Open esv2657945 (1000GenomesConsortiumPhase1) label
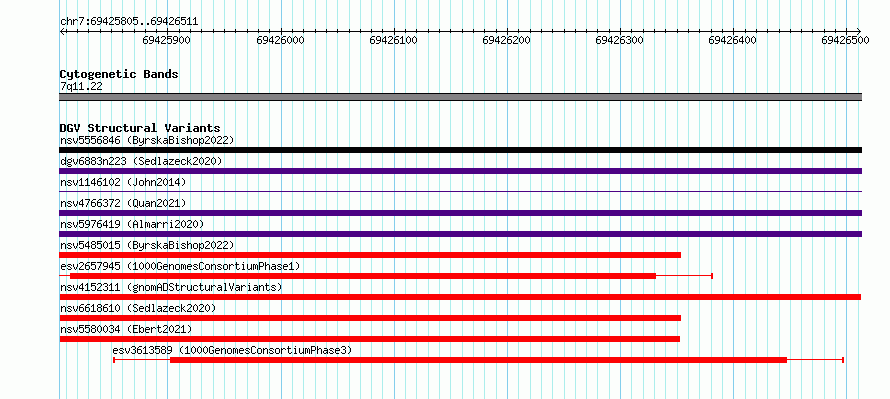 tap(180, 266)
